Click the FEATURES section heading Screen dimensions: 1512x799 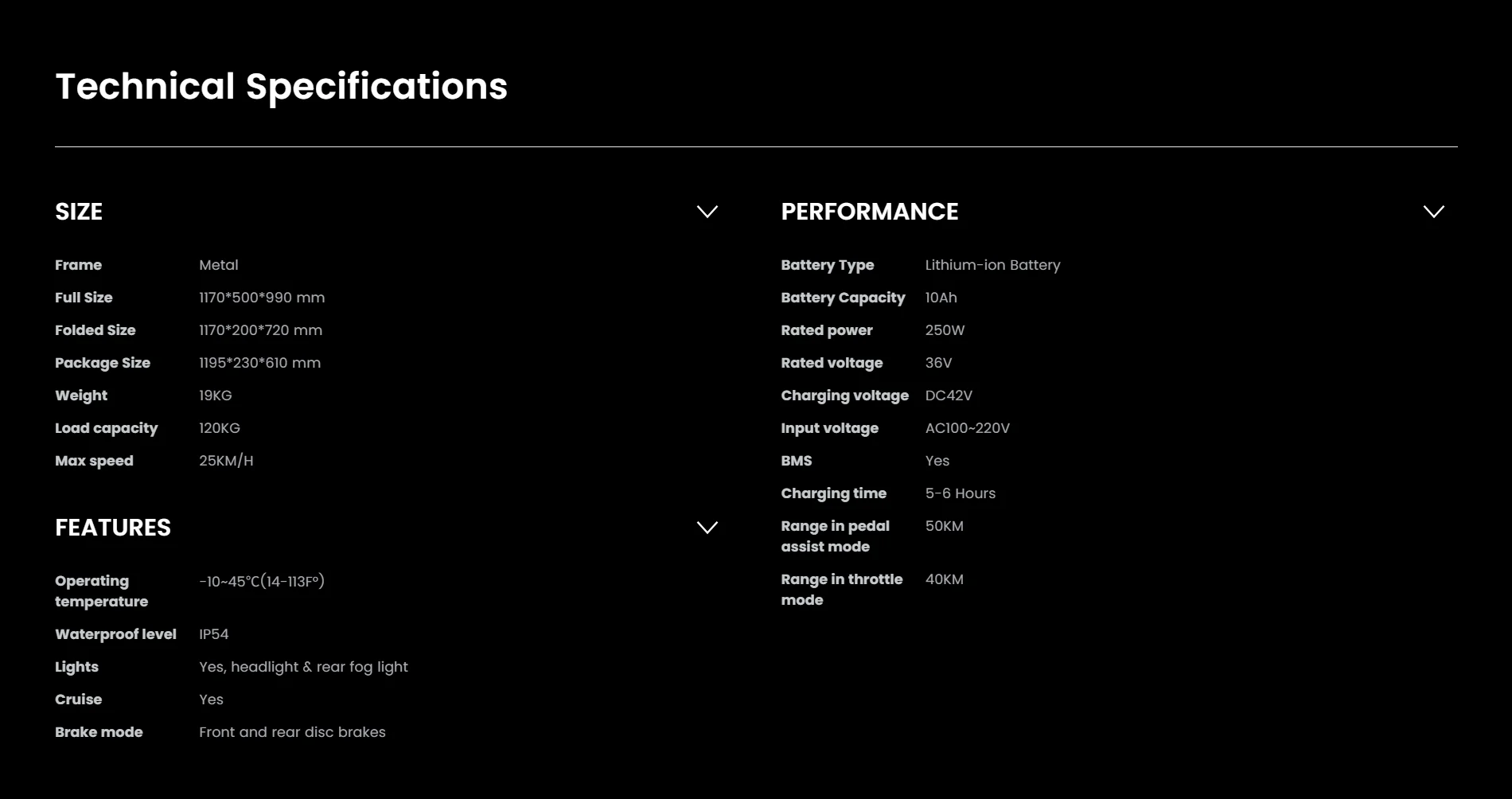(x=113, y=528)
